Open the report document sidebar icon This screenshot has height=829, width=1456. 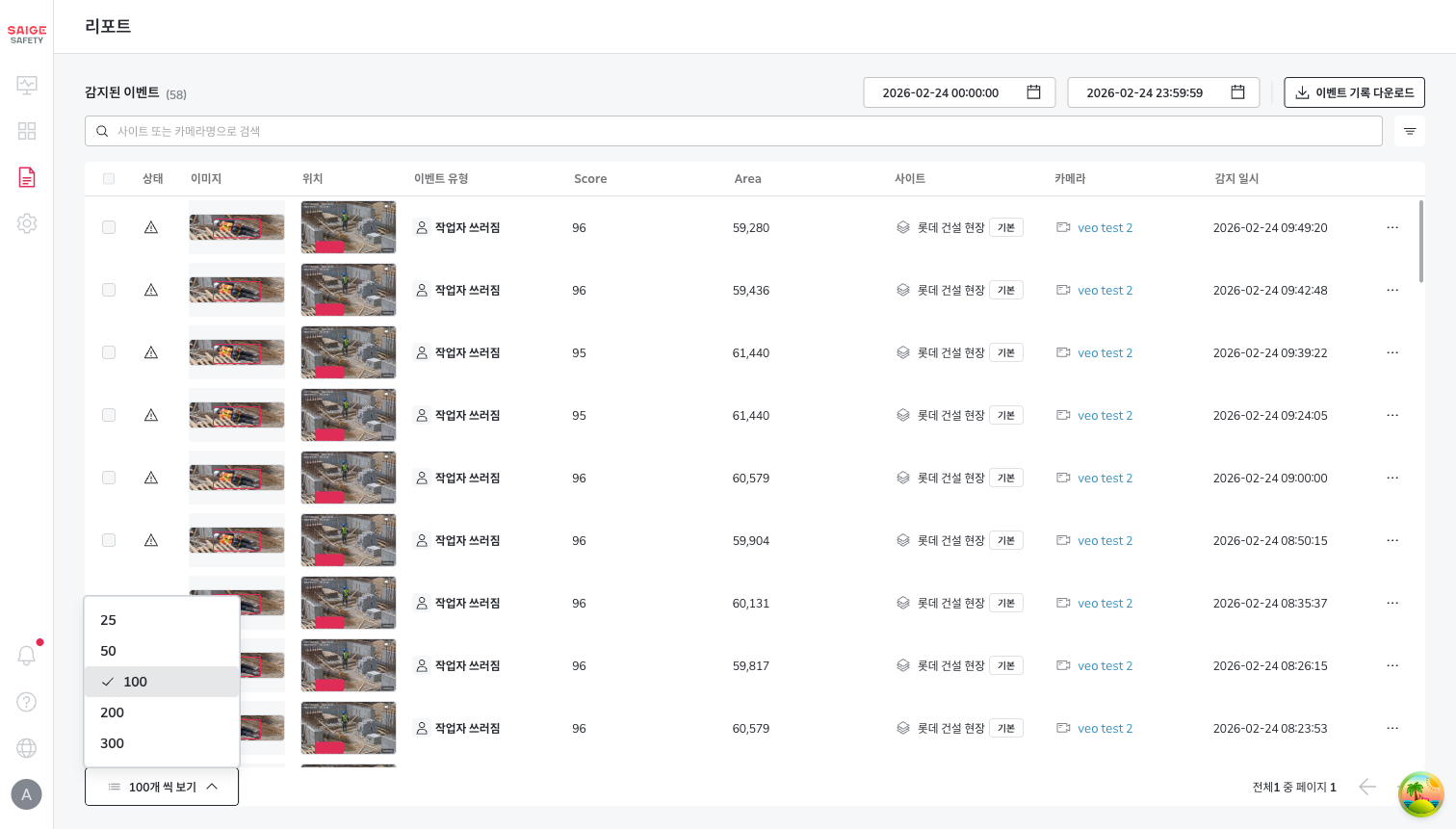tap(27, 177)
